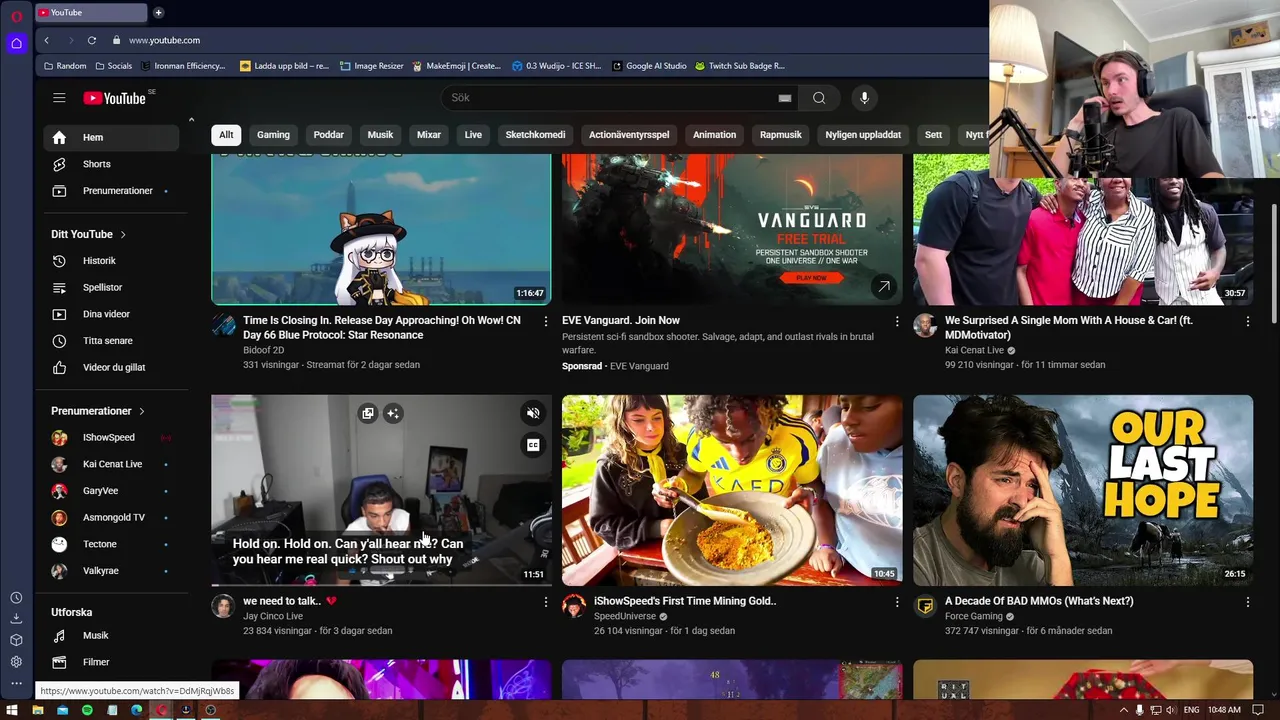This screenshot has height=720, width=1280.
Task: Click the search magnifier button
Action: coord(819,98)
